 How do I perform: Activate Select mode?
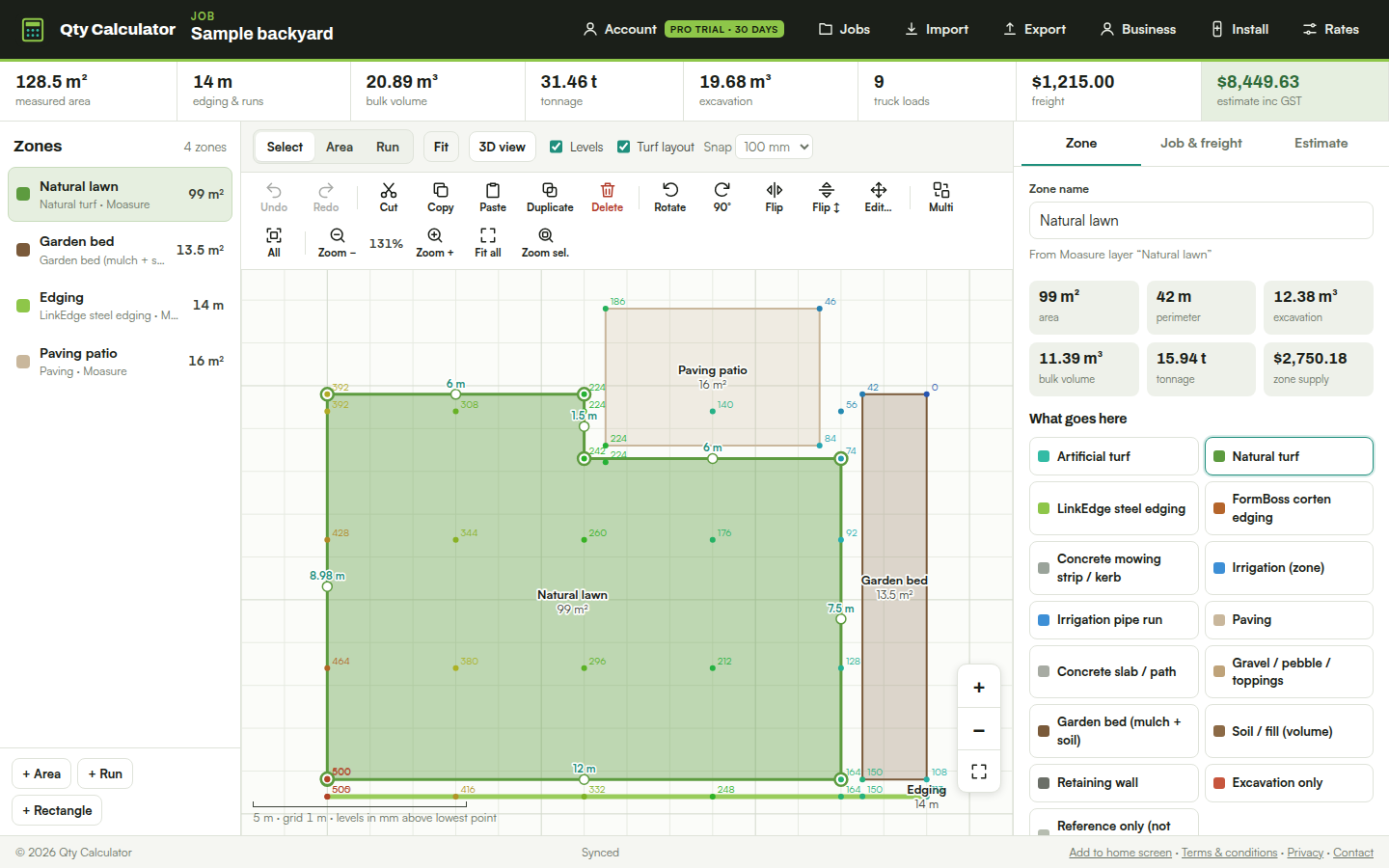point(285,147)
